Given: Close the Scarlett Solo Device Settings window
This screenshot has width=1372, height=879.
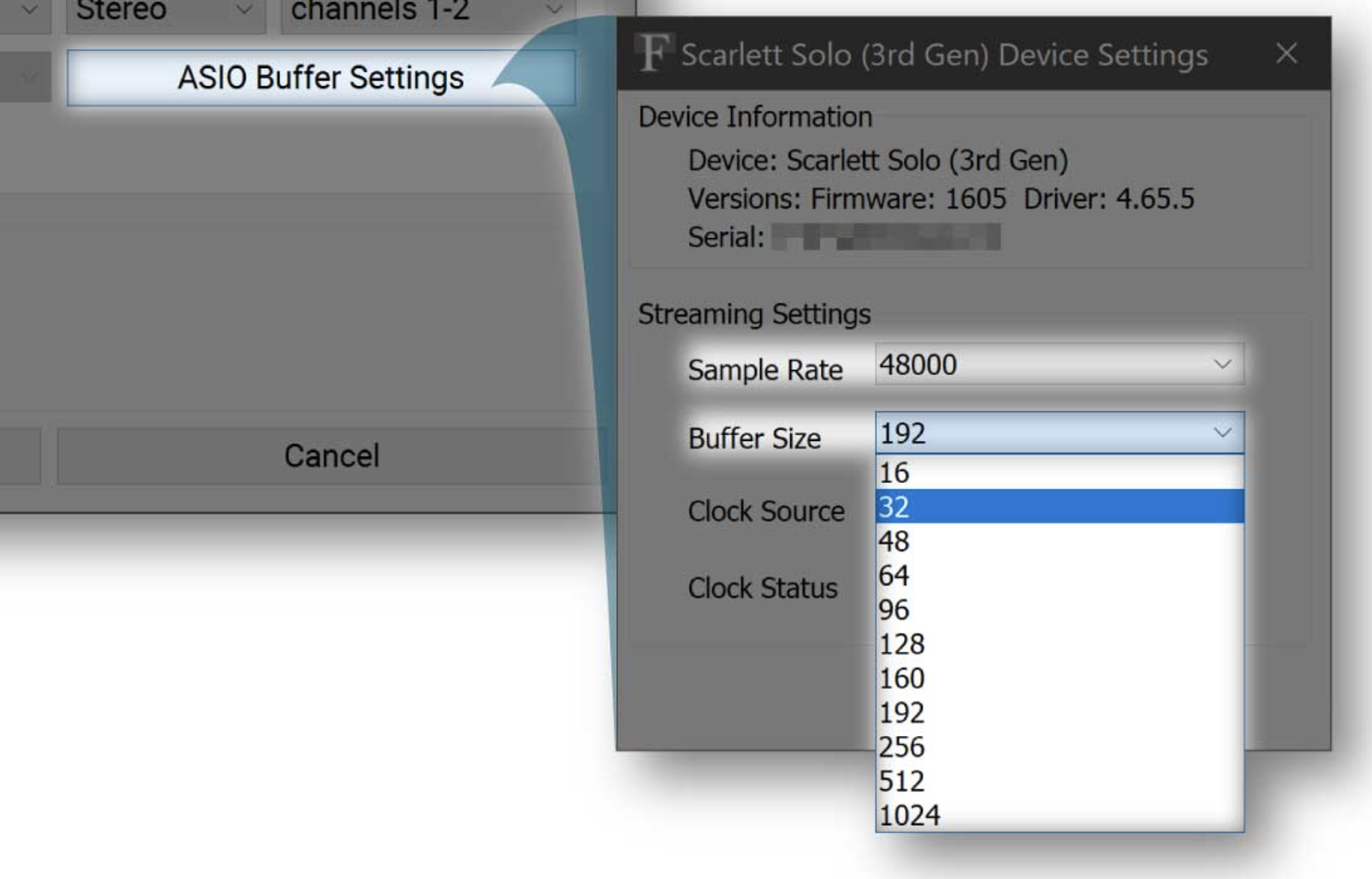Looking at the screenshot, I should [x=1286, y=53].
